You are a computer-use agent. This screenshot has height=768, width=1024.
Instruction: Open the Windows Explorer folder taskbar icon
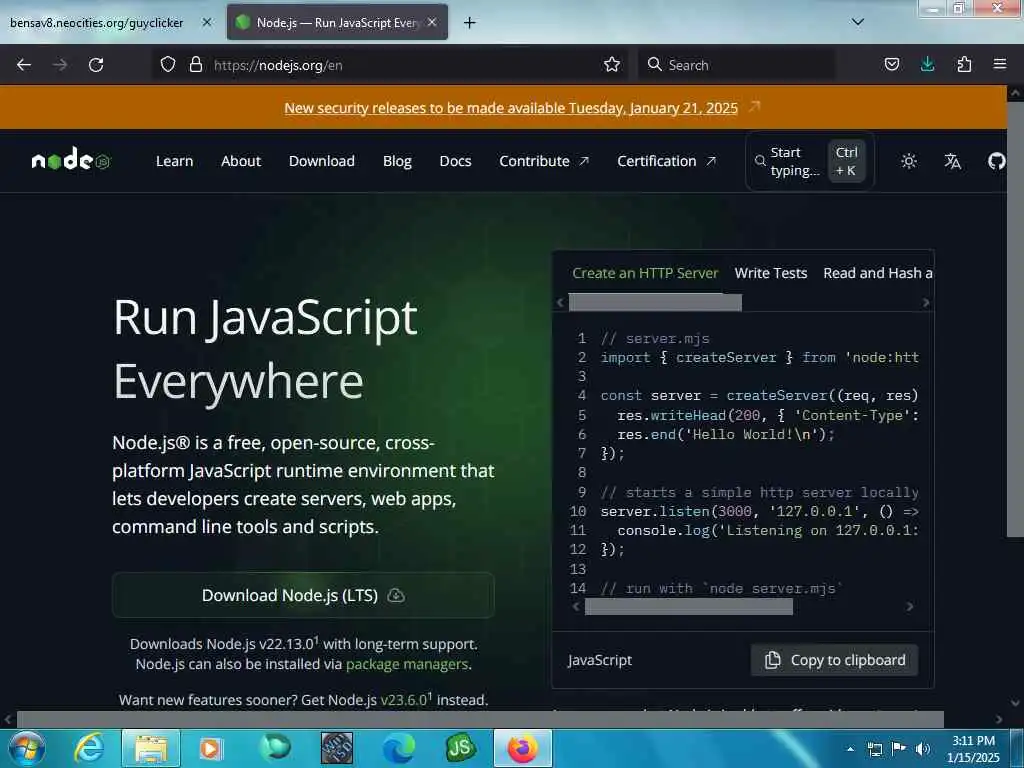pyautogui.click(x=151, y=748)
